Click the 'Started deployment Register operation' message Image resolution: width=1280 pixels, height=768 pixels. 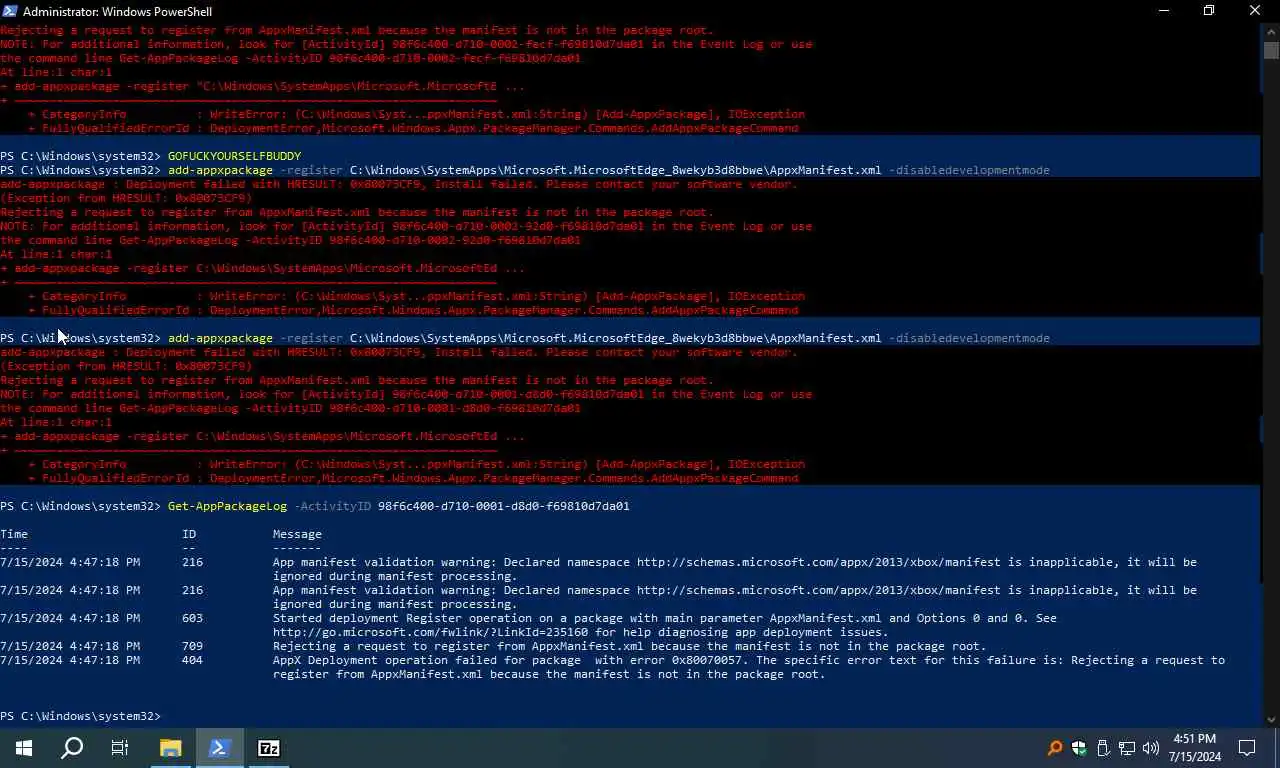point(665,625)
